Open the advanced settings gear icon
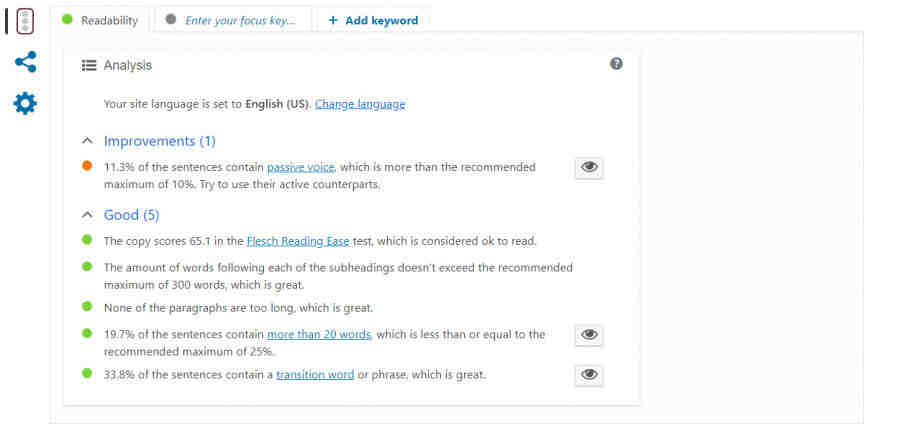 (x=25, y=103)
